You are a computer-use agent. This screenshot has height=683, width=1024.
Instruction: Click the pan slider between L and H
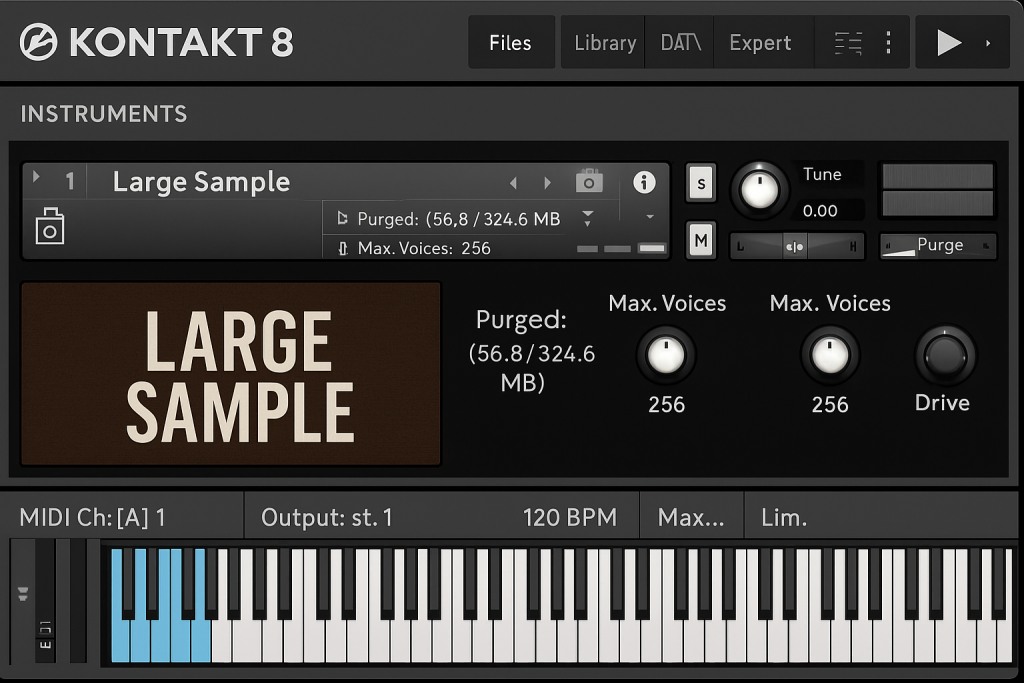pyautogui.click(x=796, y=245)
